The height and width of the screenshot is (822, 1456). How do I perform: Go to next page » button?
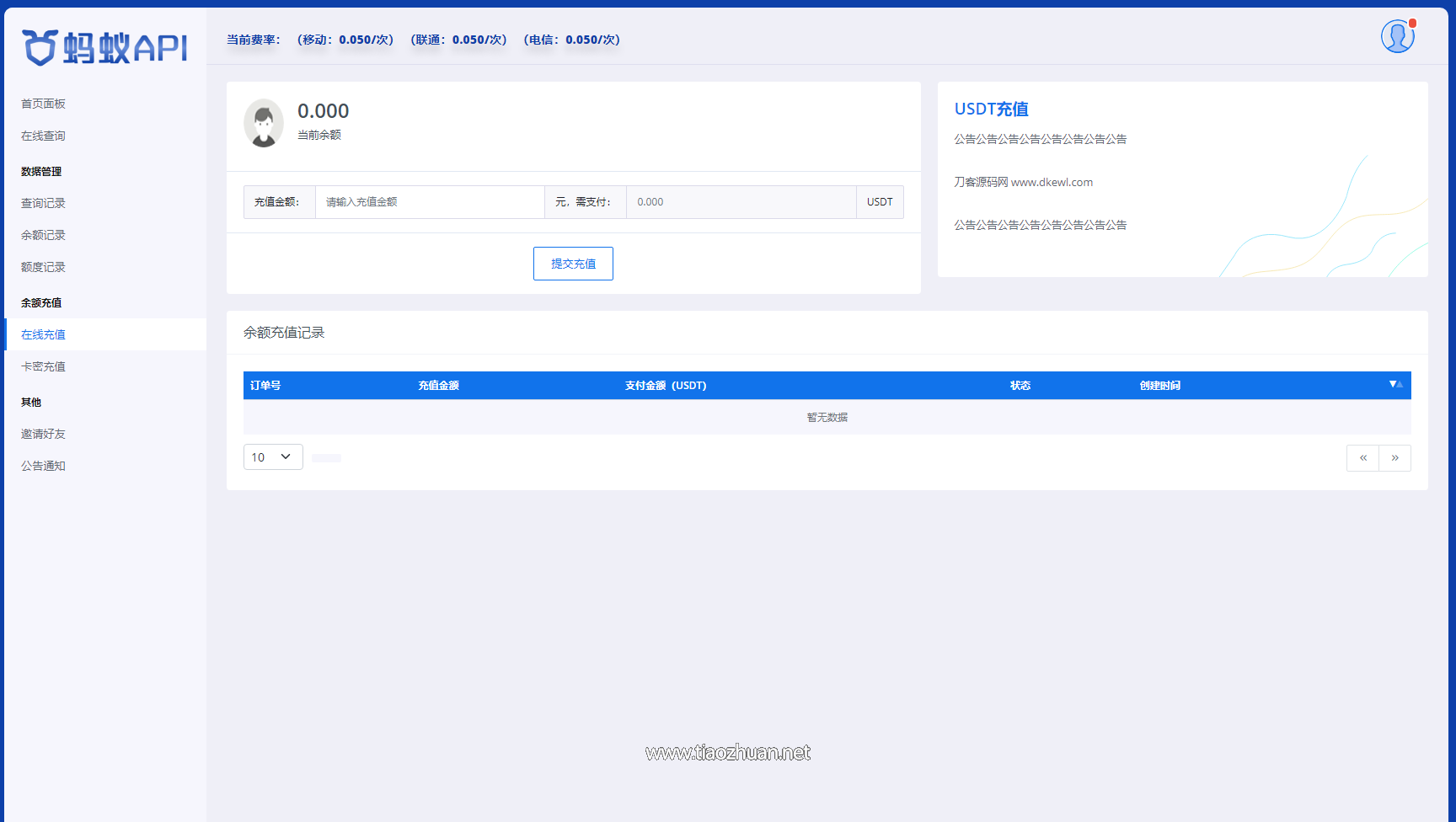coord(1394,458)
